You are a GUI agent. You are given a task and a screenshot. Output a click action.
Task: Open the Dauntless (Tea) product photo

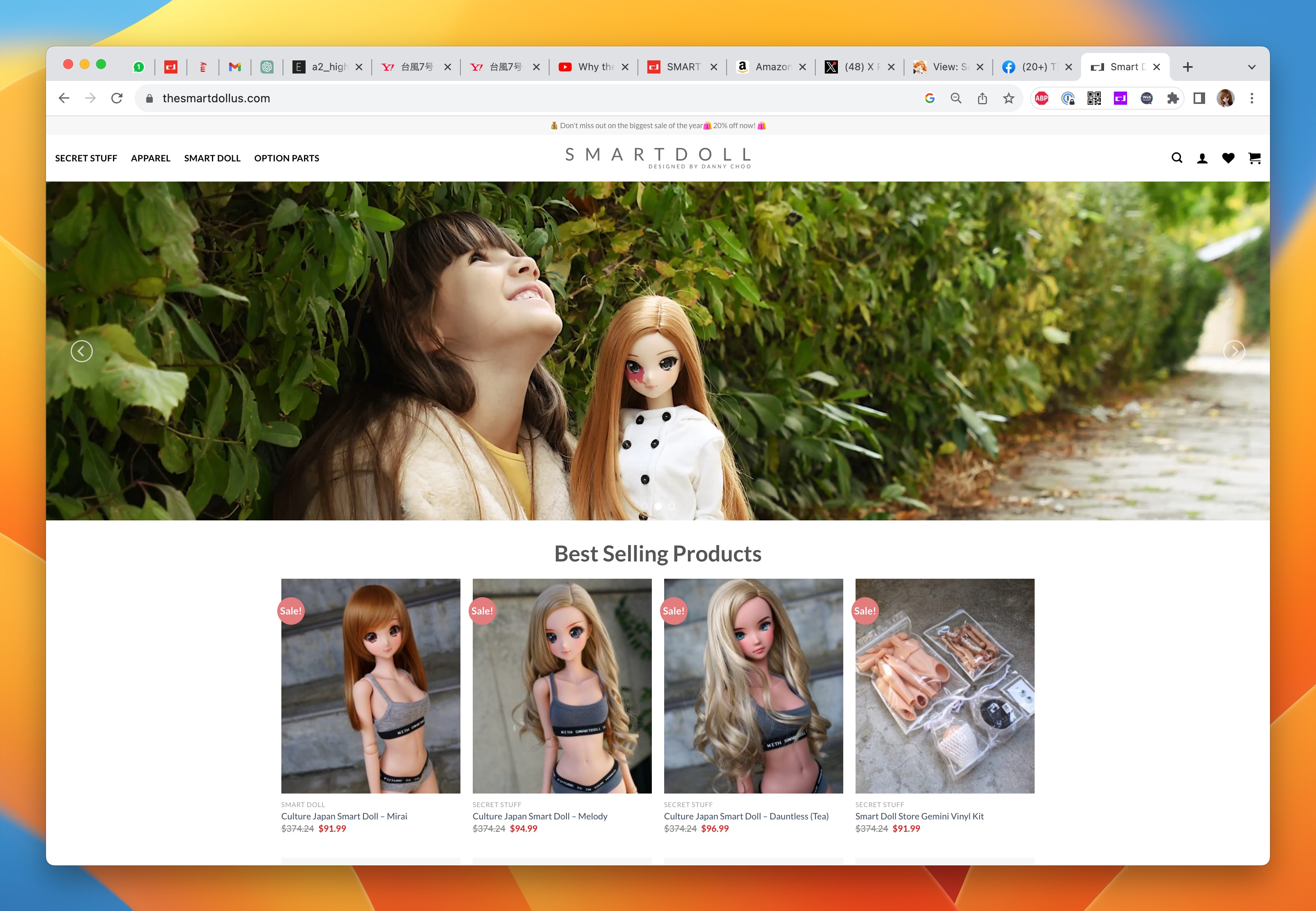pyautogui.click(x=753, y=686)
